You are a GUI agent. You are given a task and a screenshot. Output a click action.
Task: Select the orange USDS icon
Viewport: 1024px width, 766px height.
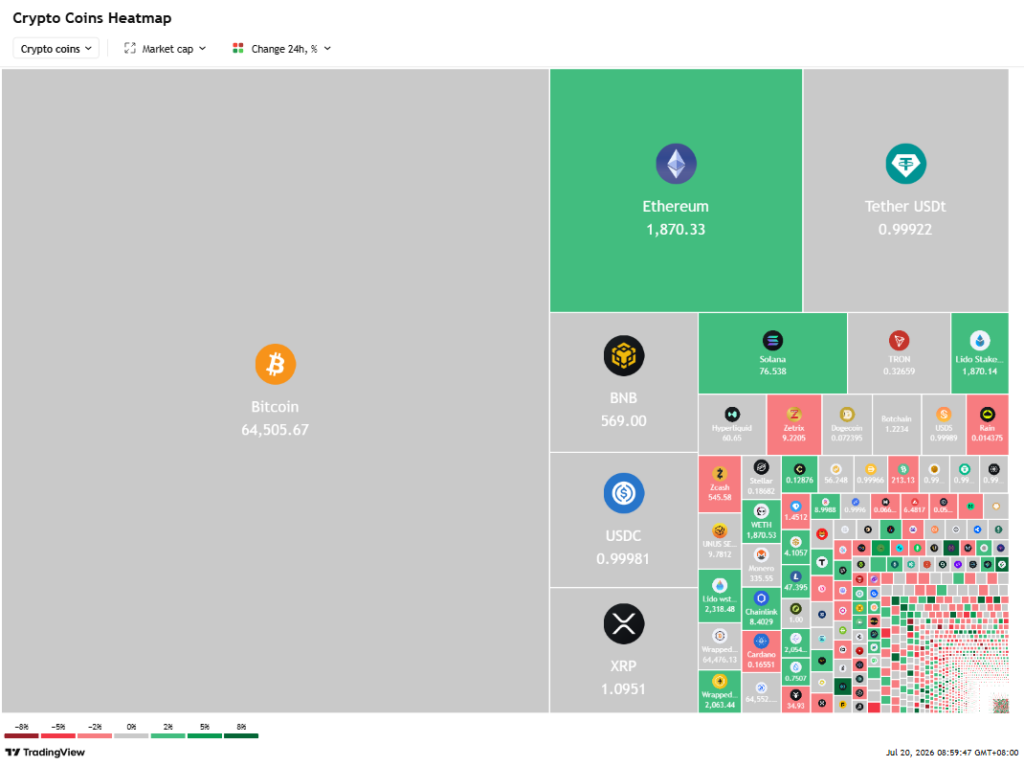click(x=944, y=414)
